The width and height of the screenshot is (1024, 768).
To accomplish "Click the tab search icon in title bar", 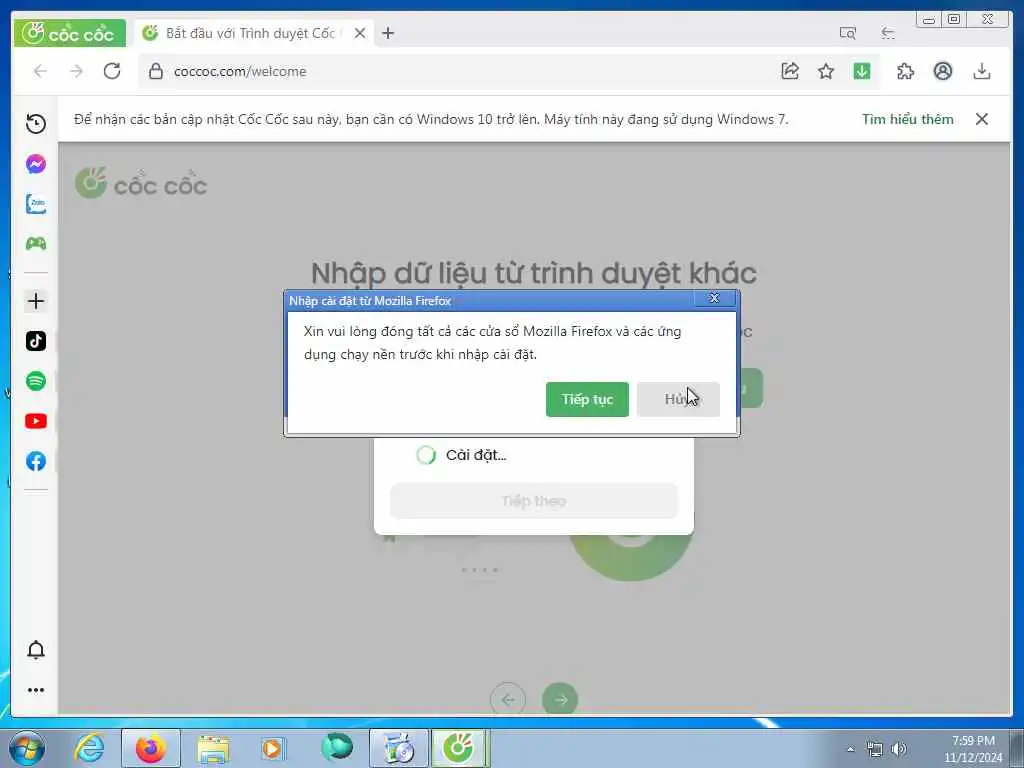I will [x=848, y=33].
